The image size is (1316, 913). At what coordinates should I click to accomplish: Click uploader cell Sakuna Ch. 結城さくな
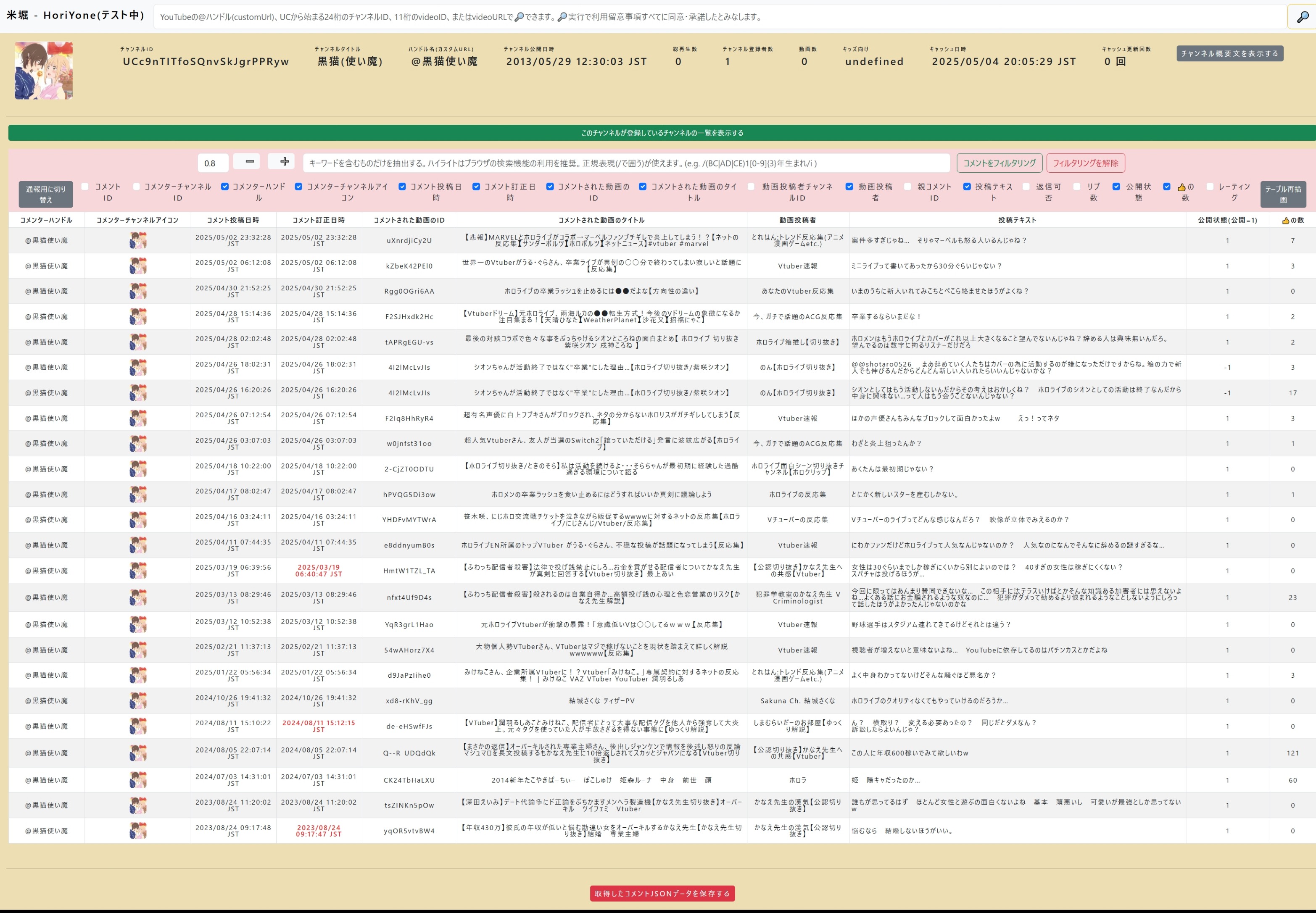point(798,701)
